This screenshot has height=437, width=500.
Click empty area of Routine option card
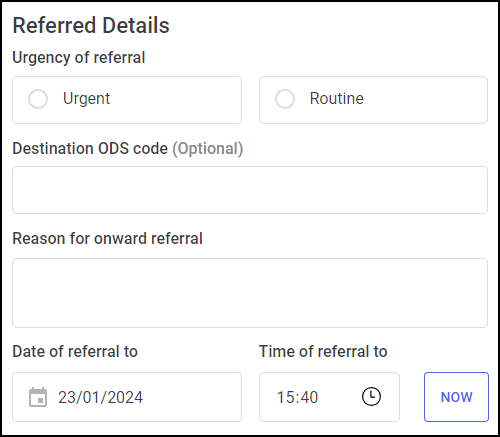click(427, 100)
